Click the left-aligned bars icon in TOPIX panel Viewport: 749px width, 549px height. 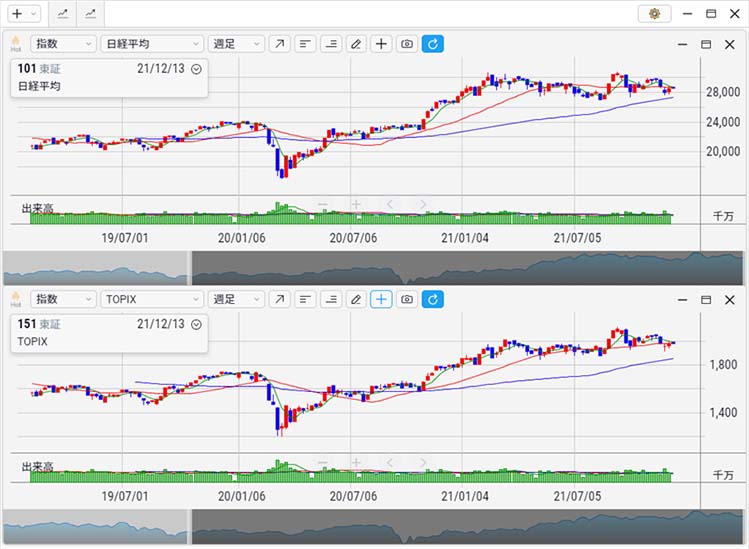[305, 299]
